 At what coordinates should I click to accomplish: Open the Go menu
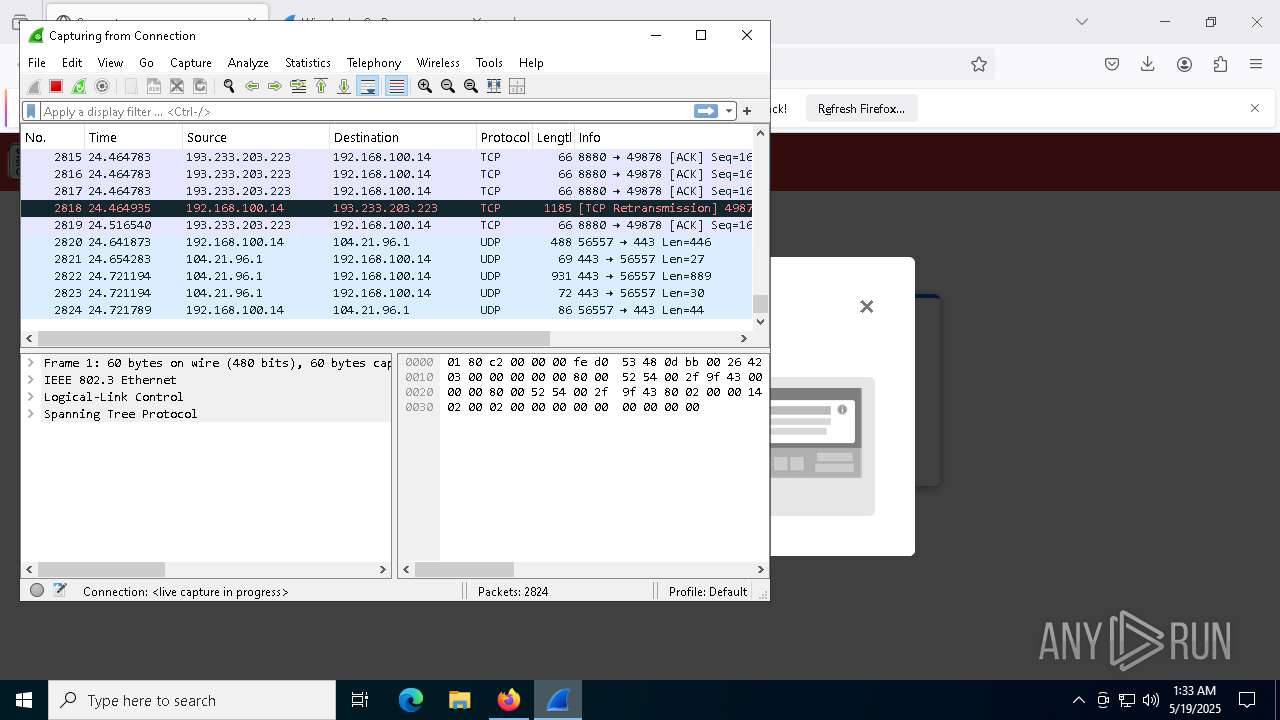tap(147, 62)
